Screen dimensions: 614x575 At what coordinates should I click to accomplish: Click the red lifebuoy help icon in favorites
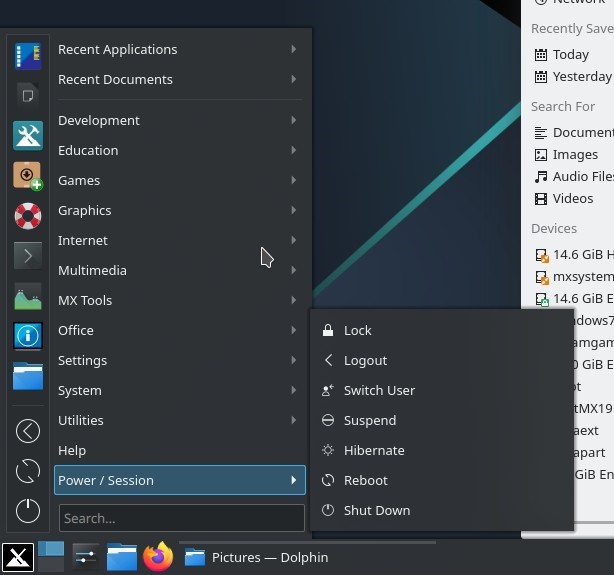tap(28, 215)
